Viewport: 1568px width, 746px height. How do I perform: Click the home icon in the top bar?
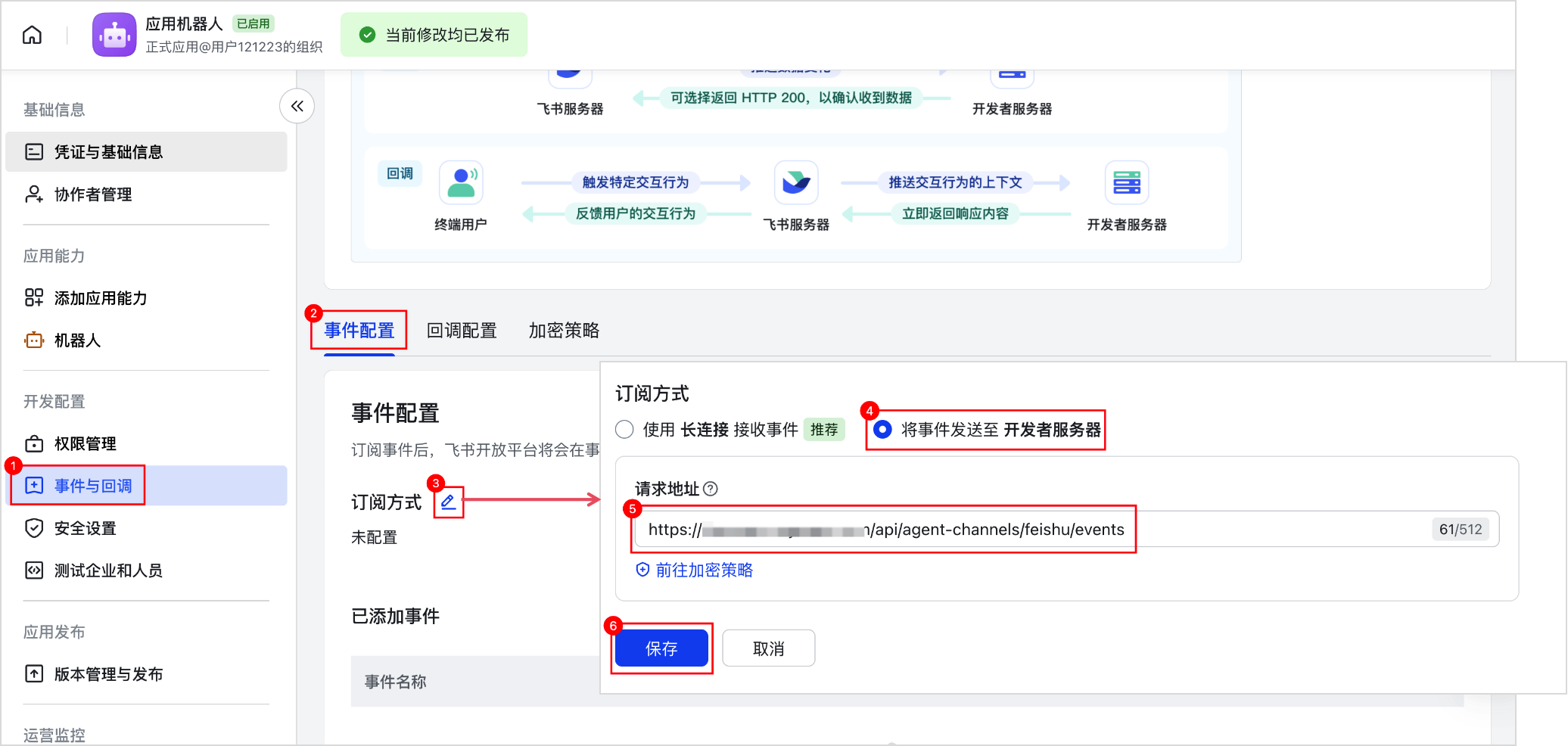coord(32,35)
